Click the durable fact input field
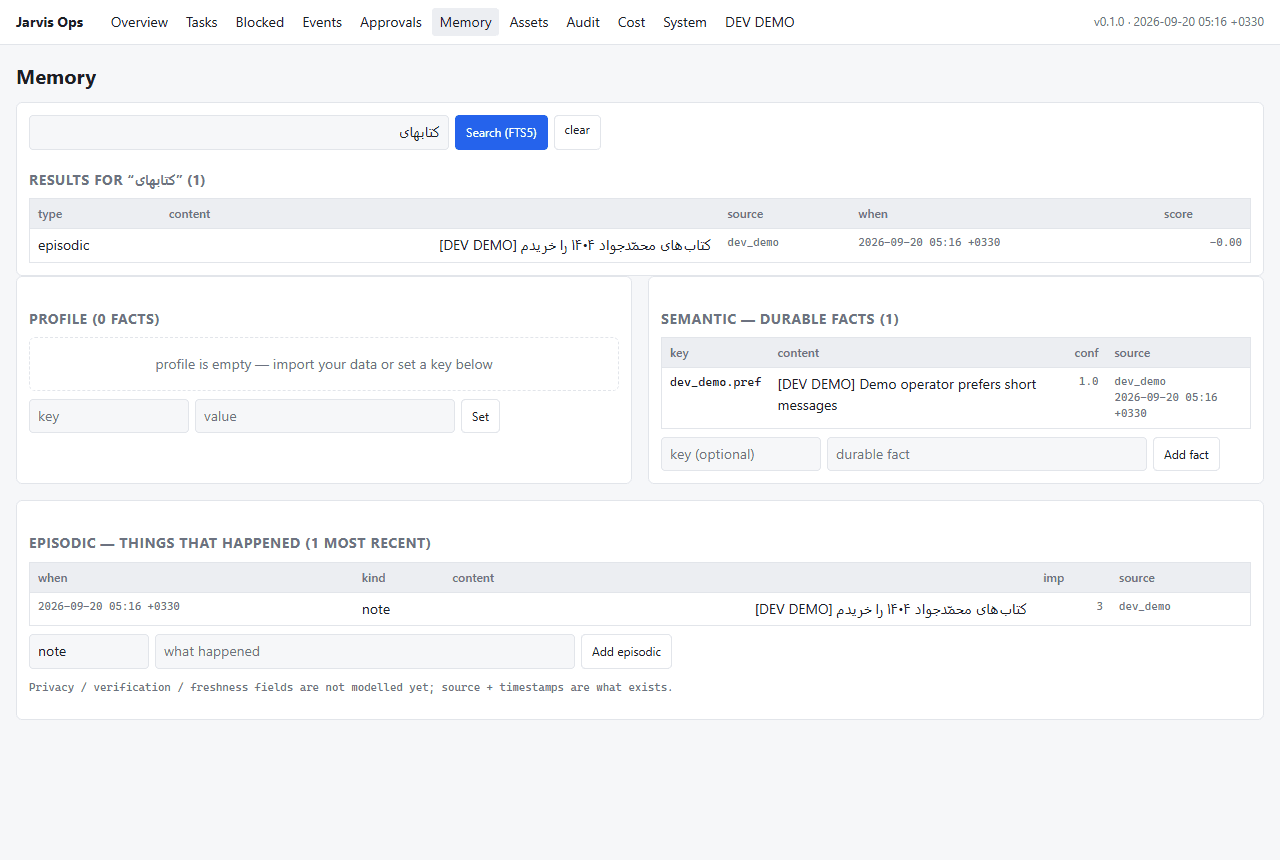1280x860 pixels. tap(987, 454)
